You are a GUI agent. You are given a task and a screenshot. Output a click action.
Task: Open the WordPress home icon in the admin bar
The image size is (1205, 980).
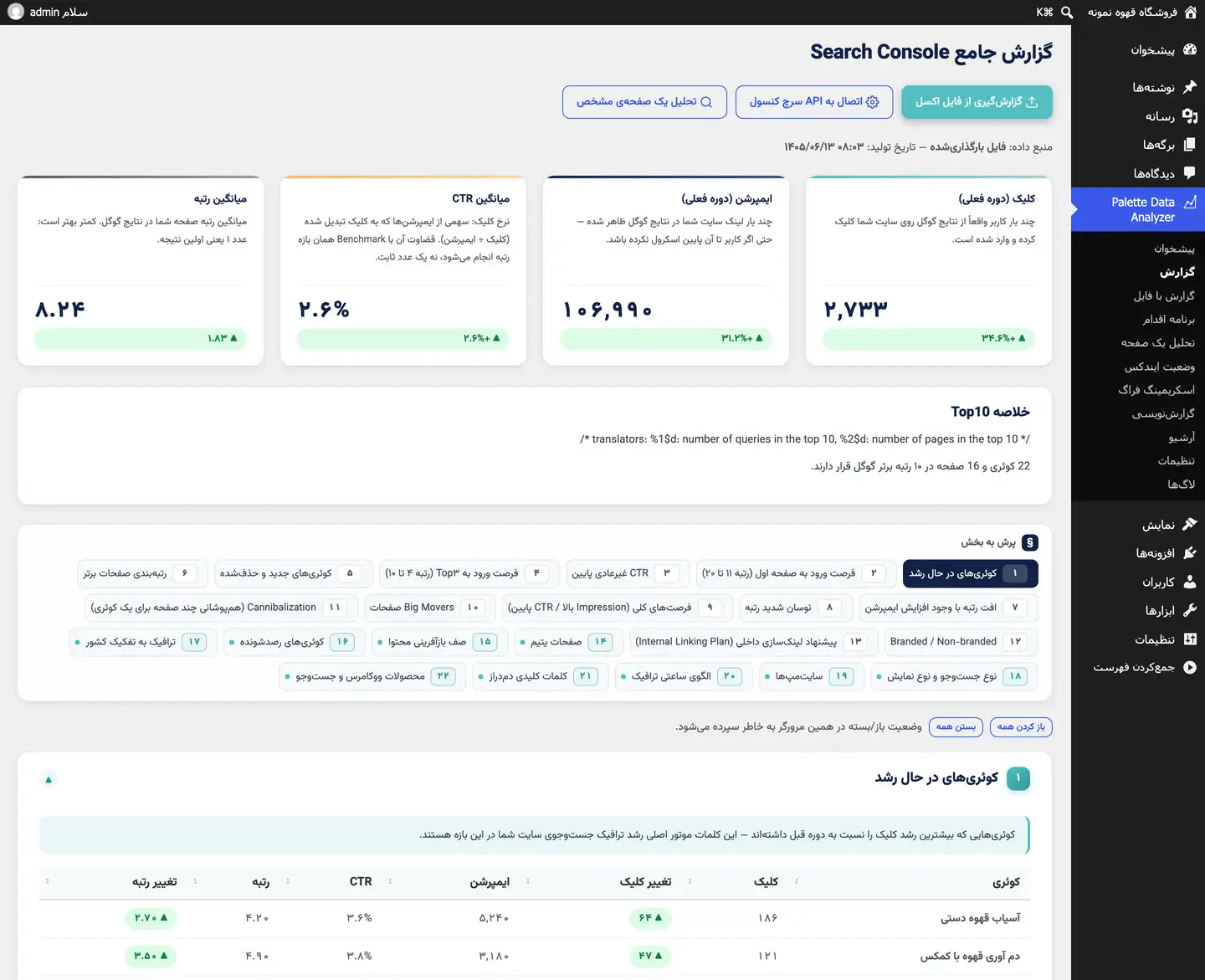click(1190, 13)
